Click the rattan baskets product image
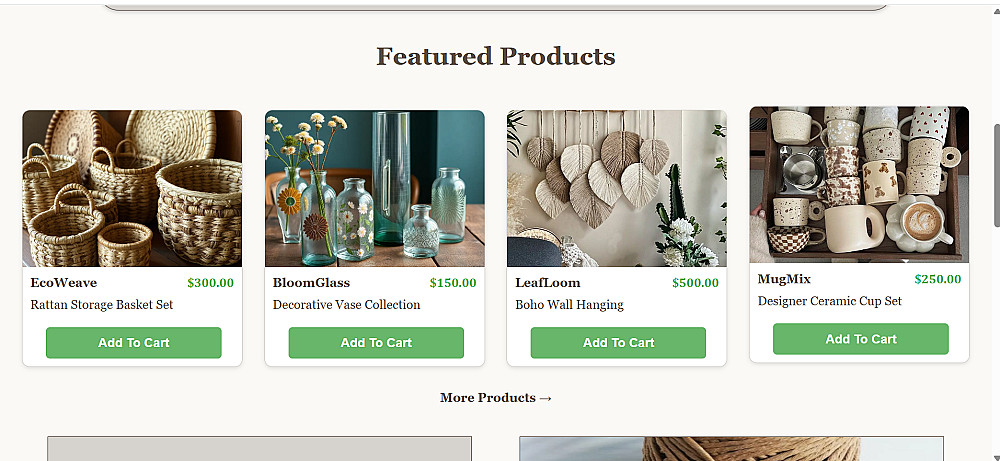 (132, 188)
